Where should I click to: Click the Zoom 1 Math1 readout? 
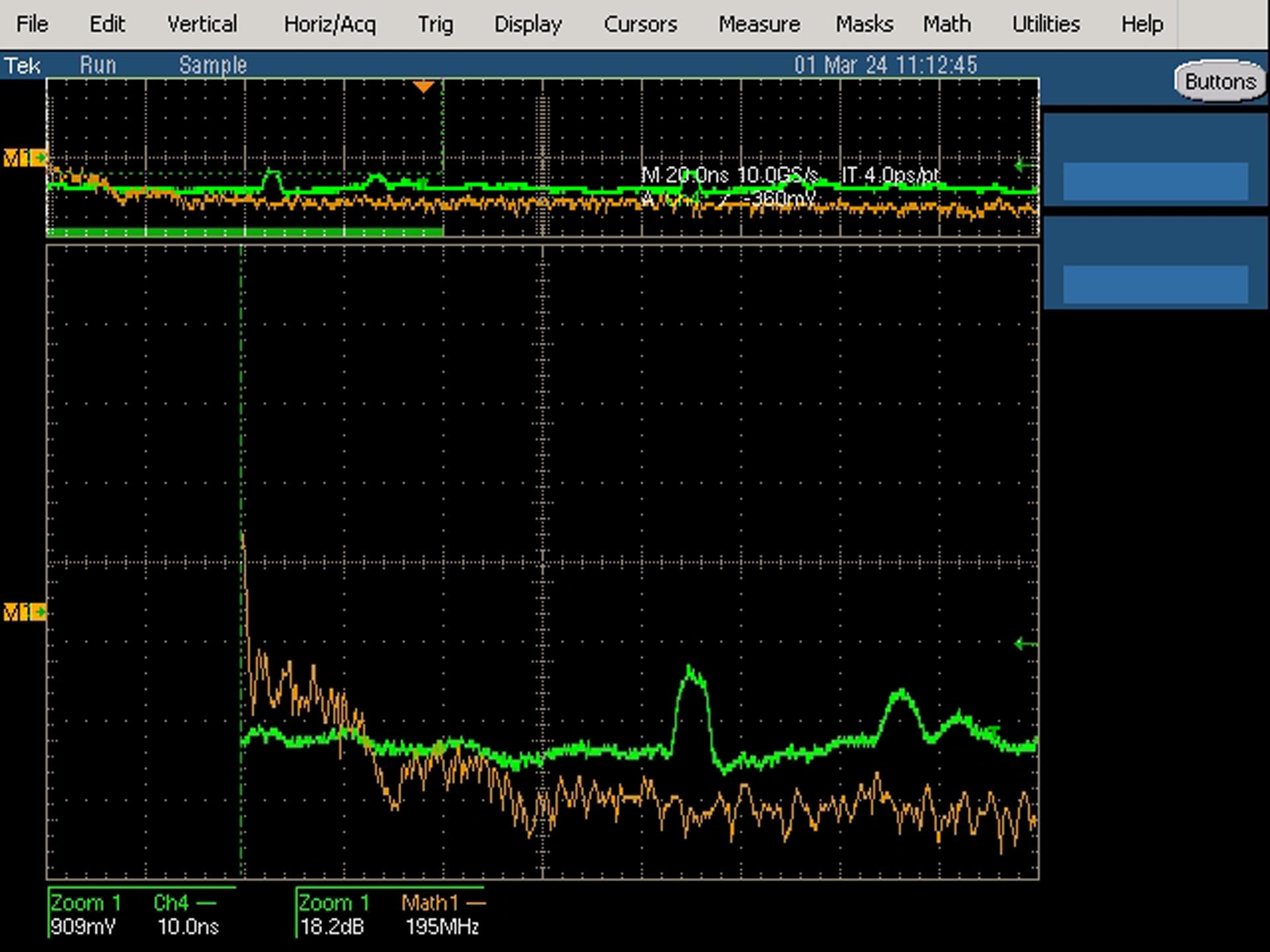pos(390,914)
